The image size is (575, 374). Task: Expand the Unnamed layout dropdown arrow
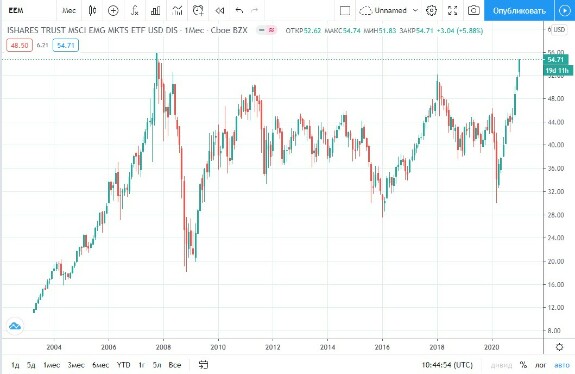tap(415, 11)
